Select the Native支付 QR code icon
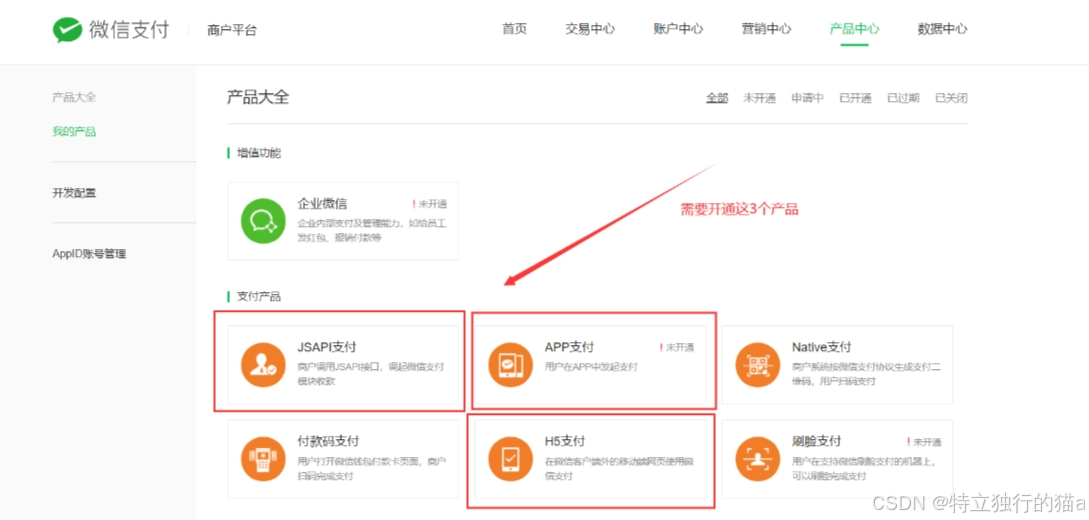 pos(758,364)
